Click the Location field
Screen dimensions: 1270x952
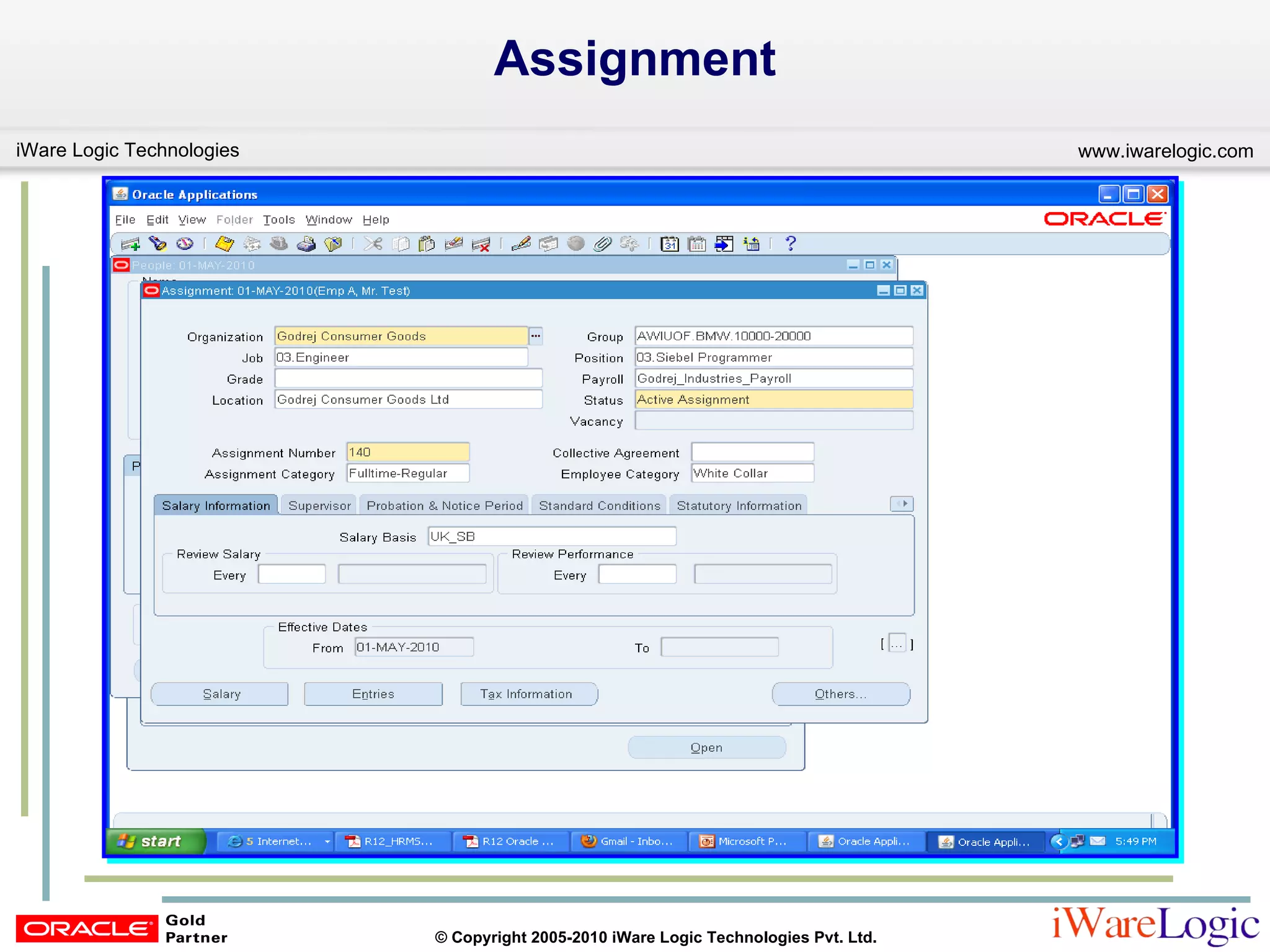tap(409, 400)
